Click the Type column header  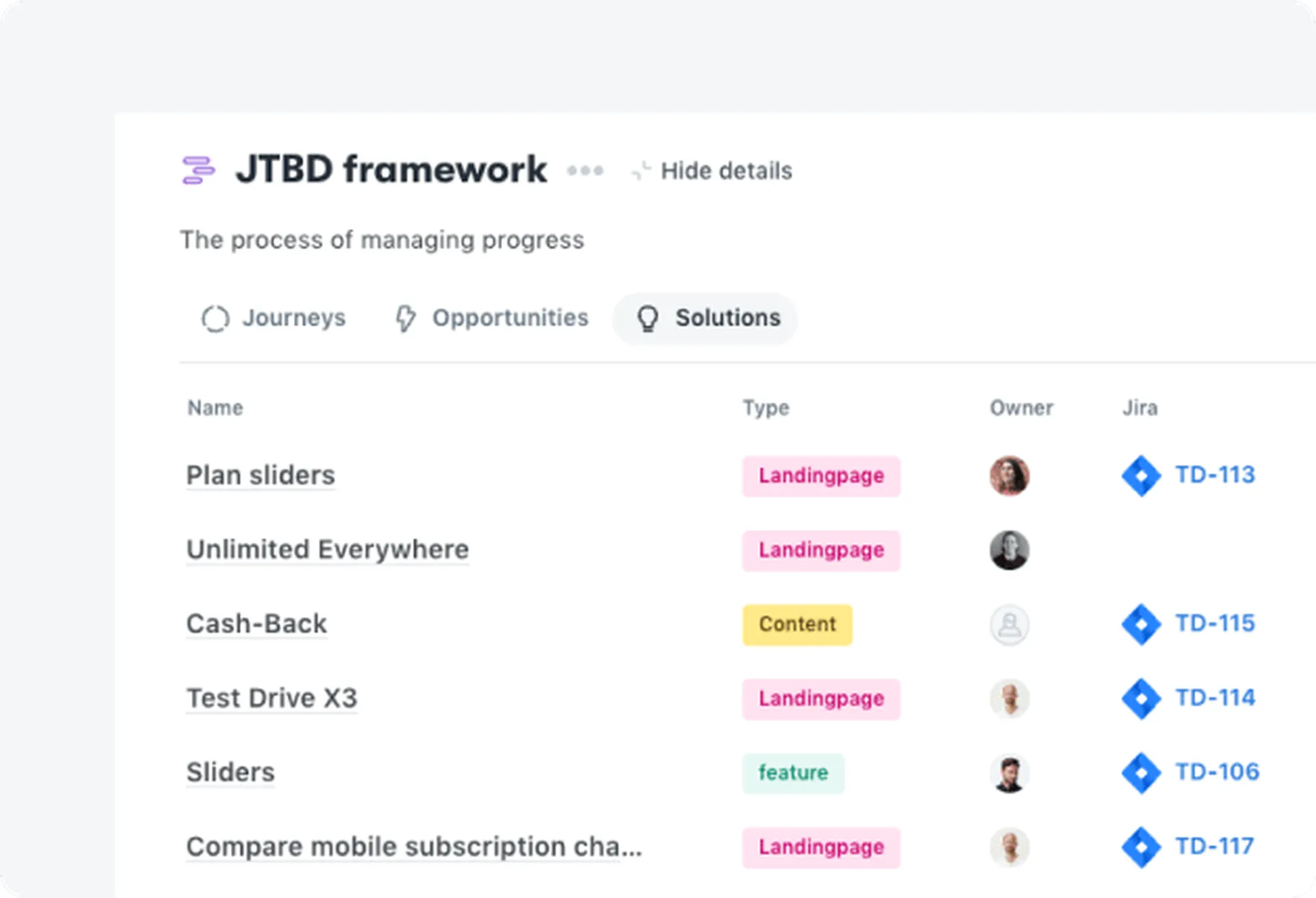766,409
